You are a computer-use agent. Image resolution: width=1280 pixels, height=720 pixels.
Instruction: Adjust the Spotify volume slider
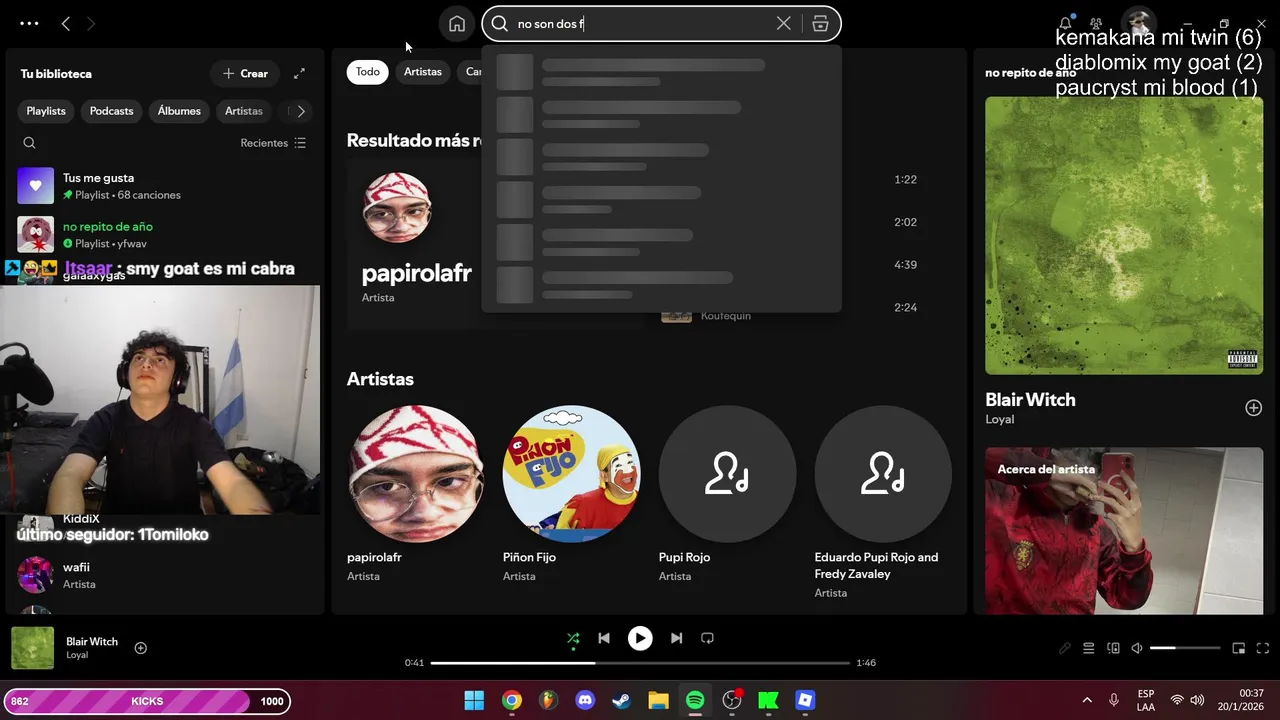tap(1185, 648)
